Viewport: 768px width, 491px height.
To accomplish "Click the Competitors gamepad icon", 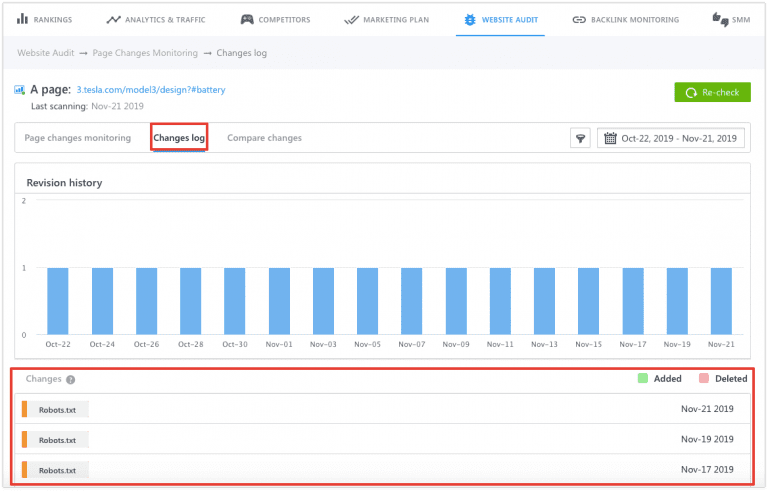I will coord(247,20).
